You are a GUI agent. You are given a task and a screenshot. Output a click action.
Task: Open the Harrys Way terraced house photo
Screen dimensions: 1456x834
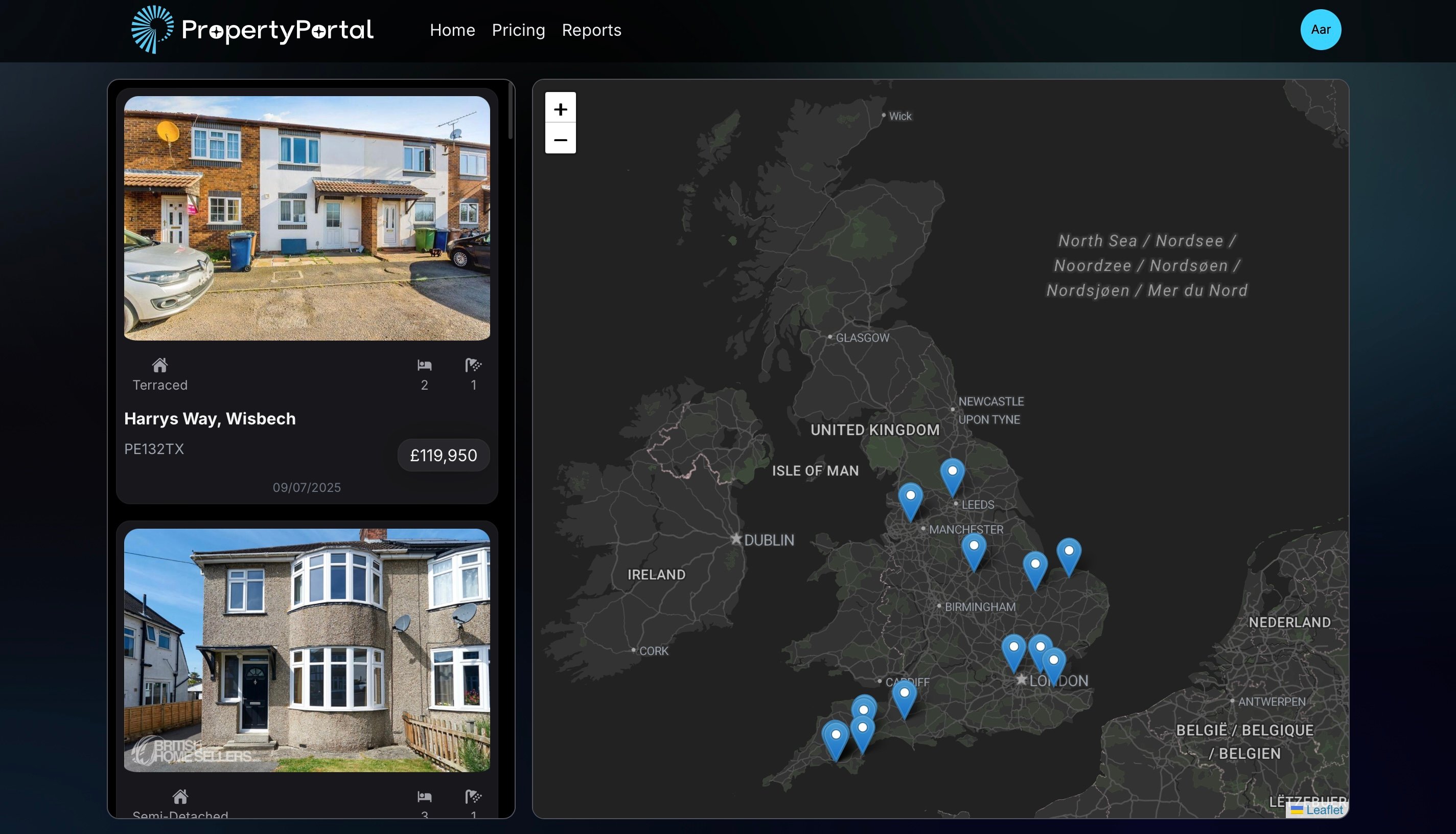pos(307,218)
